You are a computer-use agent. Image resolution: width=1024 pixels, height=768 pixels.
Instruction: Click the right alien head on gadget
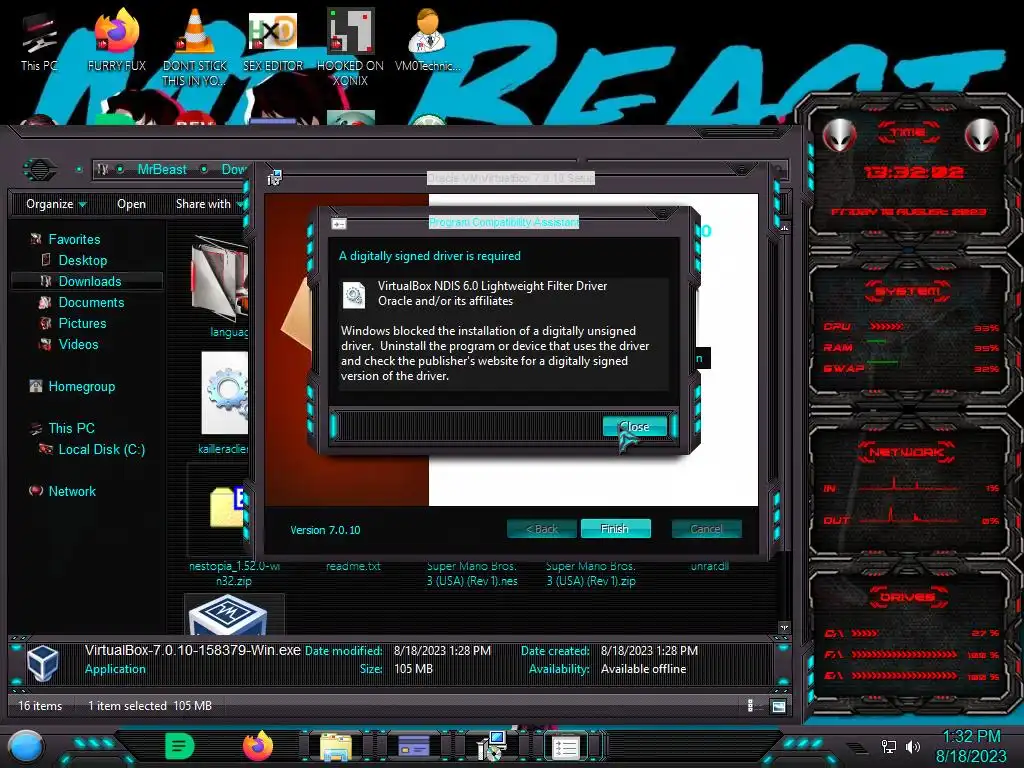tap(982, 136)
